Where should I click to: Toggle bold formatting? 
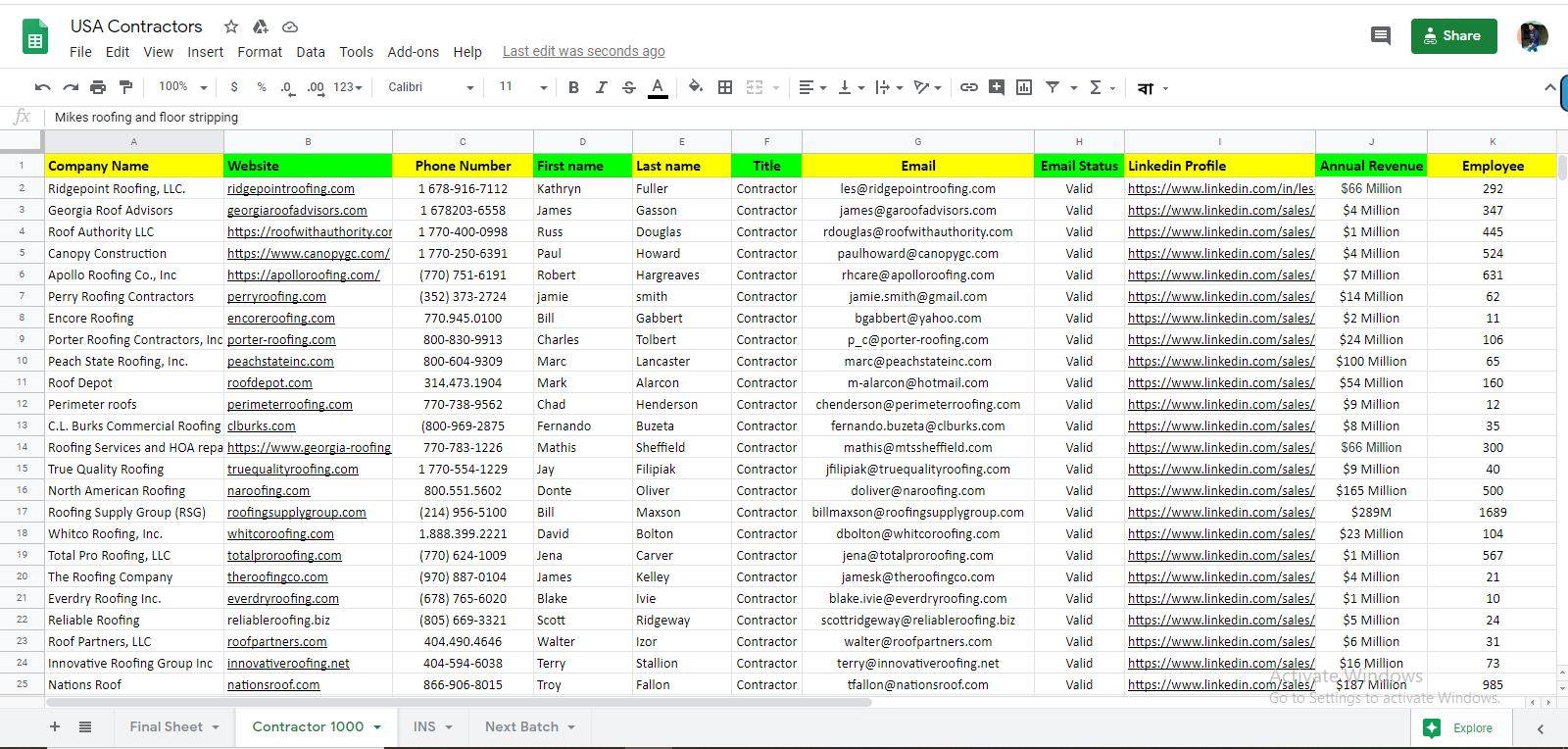click(x=573, y=87)
